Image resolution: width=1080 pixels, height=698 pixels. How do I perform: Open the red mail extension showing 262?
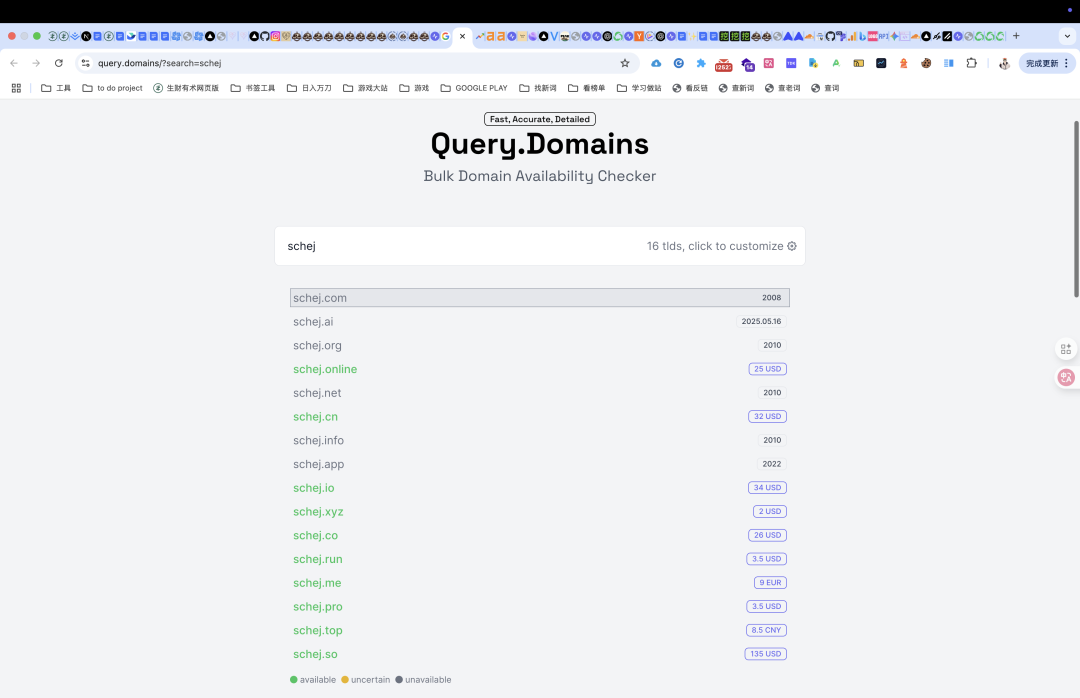[x=723, y=64]
